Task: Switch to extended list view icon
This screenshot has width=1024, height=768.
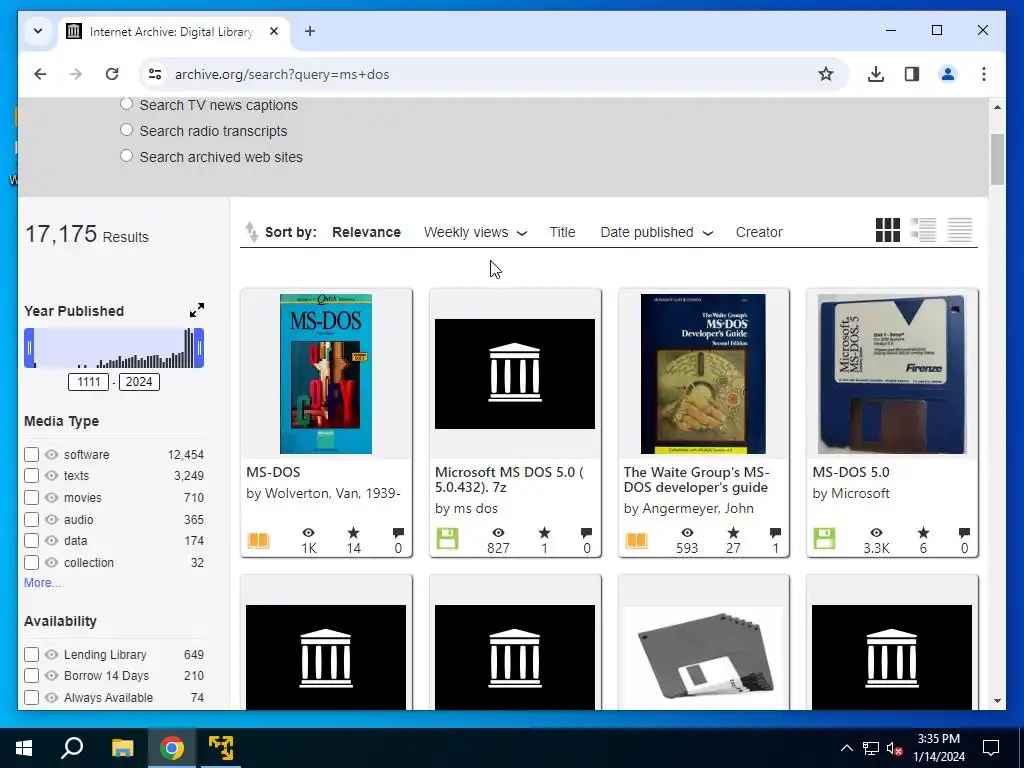Action: pos(923,230)
